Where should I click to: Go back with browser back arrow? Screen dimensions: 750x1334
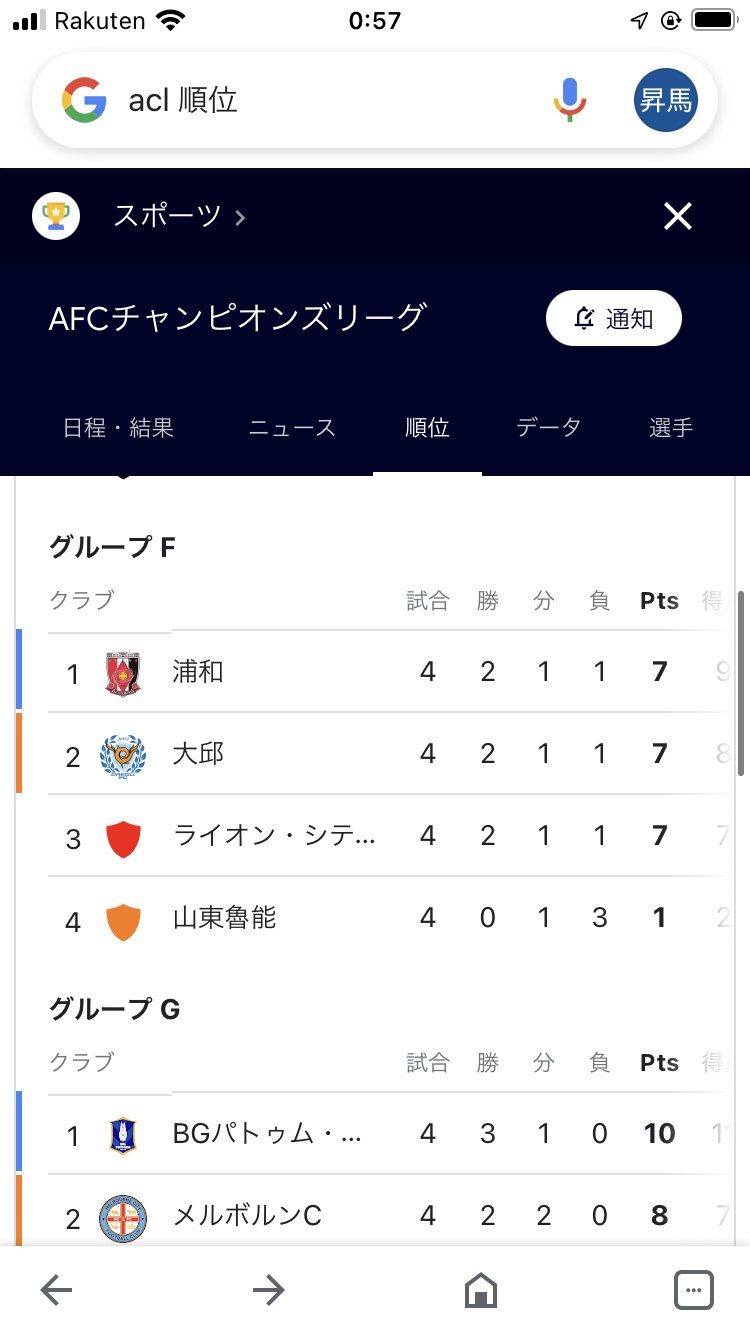click(x=56, y=1291)
